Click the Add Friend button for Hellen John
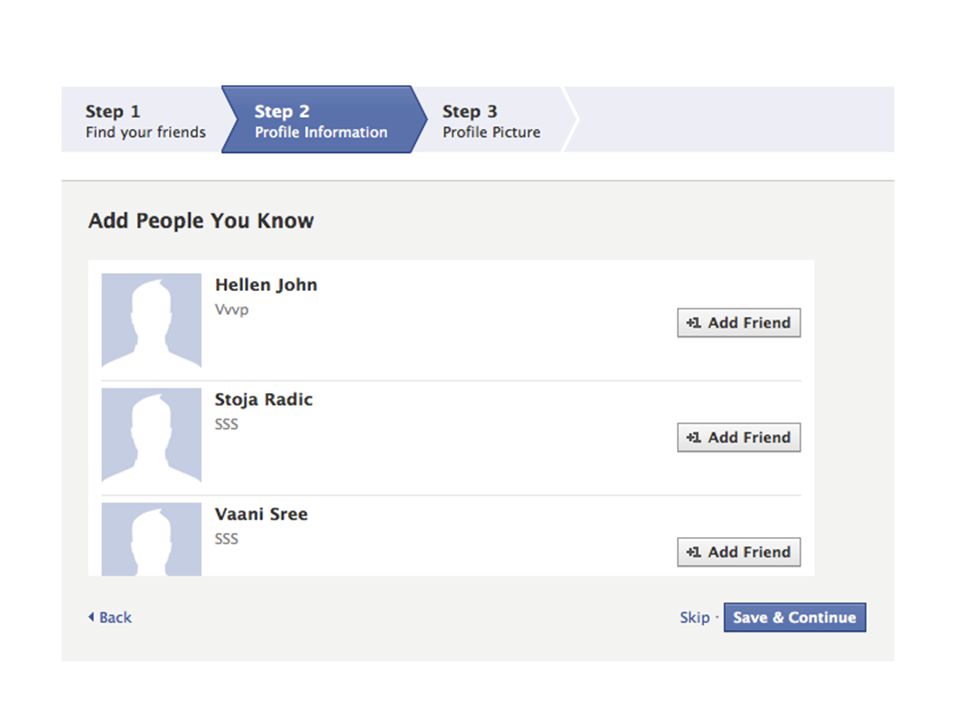The height and width of the screenshot is (720, 960). [x=738, y=323]
